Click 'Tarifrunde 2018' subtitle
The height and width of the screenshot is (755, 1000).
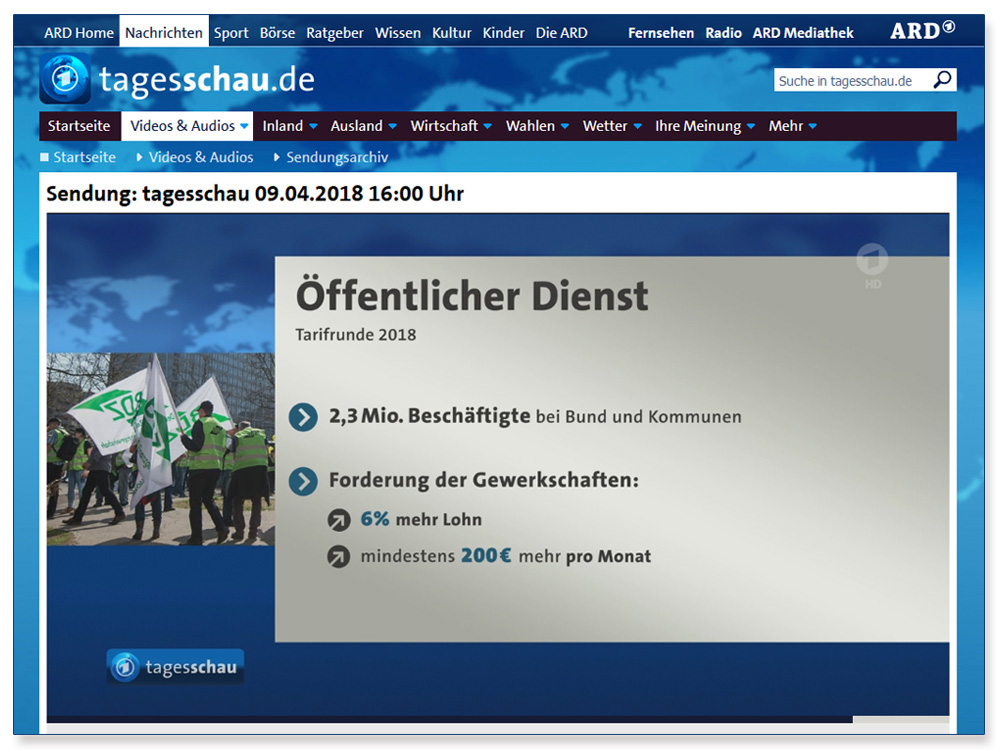tap(356, 335)
